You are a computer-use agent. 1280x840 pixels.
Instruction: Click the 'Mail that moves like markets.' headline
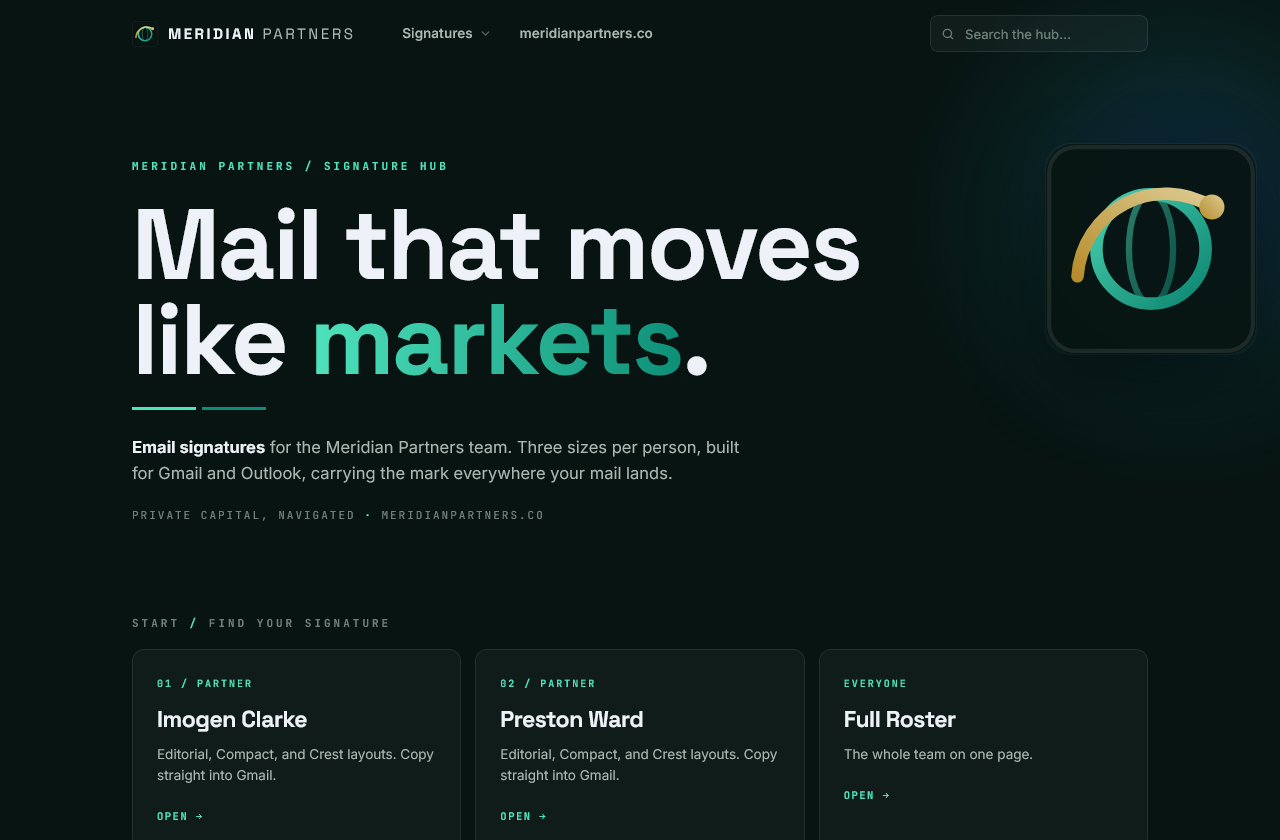click(496, 291)
